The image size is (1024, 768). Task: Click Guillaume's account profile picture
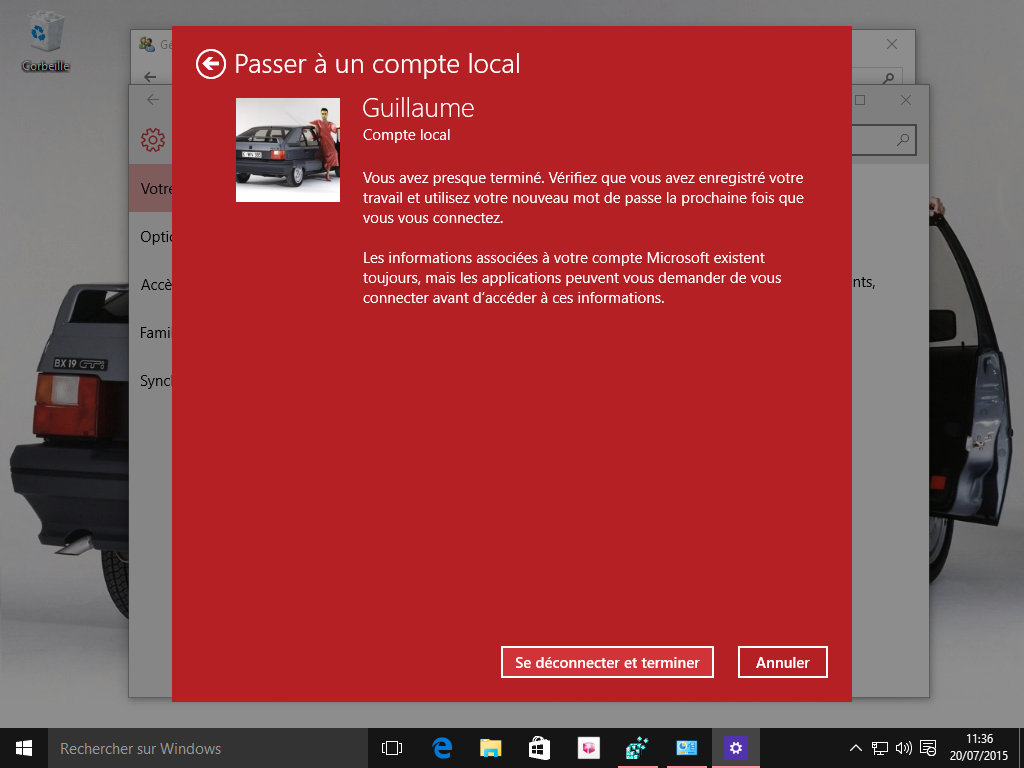point(288,150)
